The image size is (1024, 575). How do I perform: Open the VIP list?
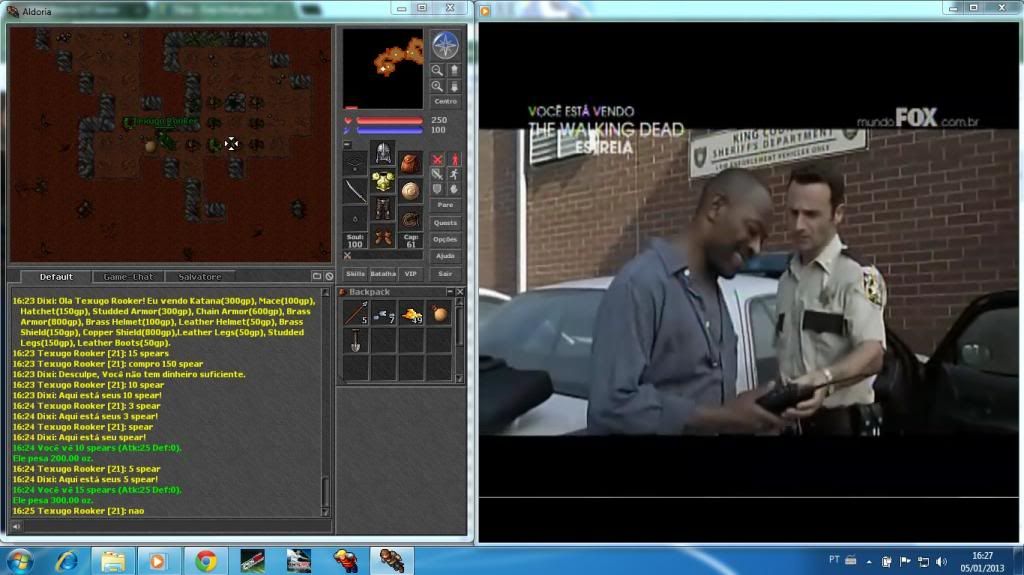point(411,274)
